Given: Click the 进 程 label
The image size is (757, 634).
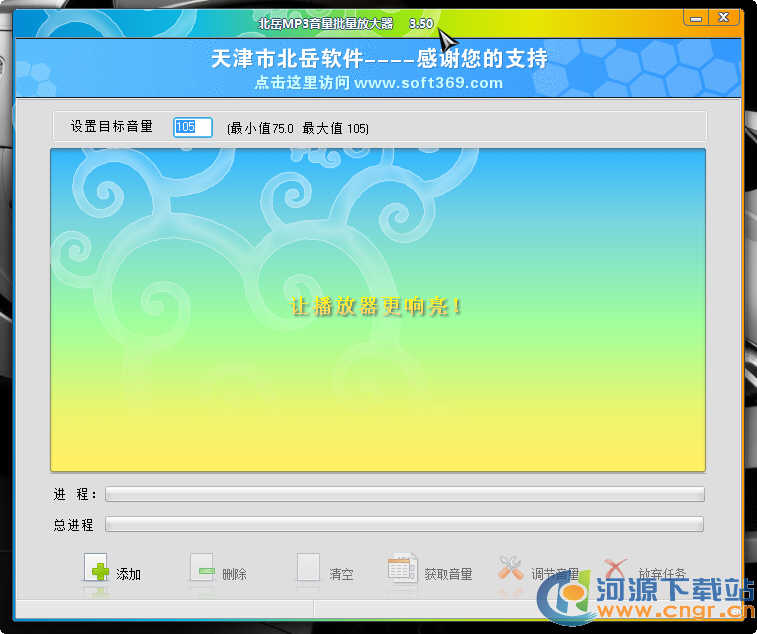Looking at the screenshot, I should pos(75,494).
